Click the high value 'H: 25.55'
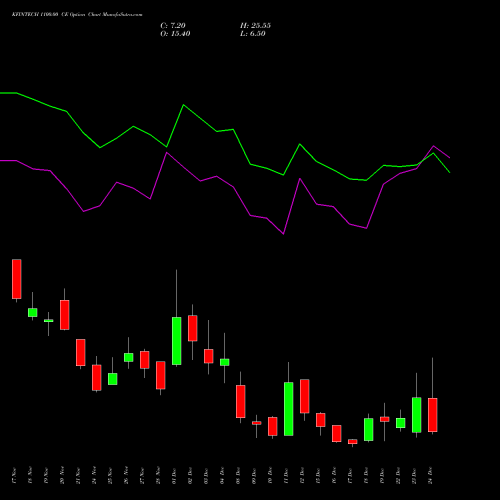This screenshot has height=500, width=500. pyautogui.click(x=255, y=26)
